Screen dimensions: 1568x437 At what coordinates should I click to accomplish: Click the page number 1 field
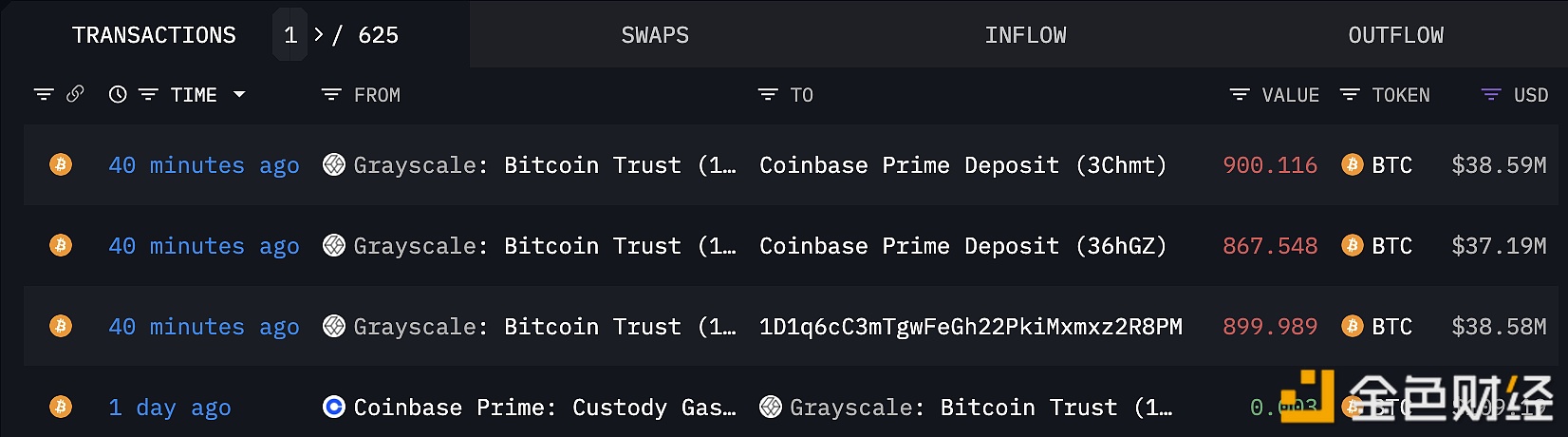pyautogui.click(x=290, y=35)
